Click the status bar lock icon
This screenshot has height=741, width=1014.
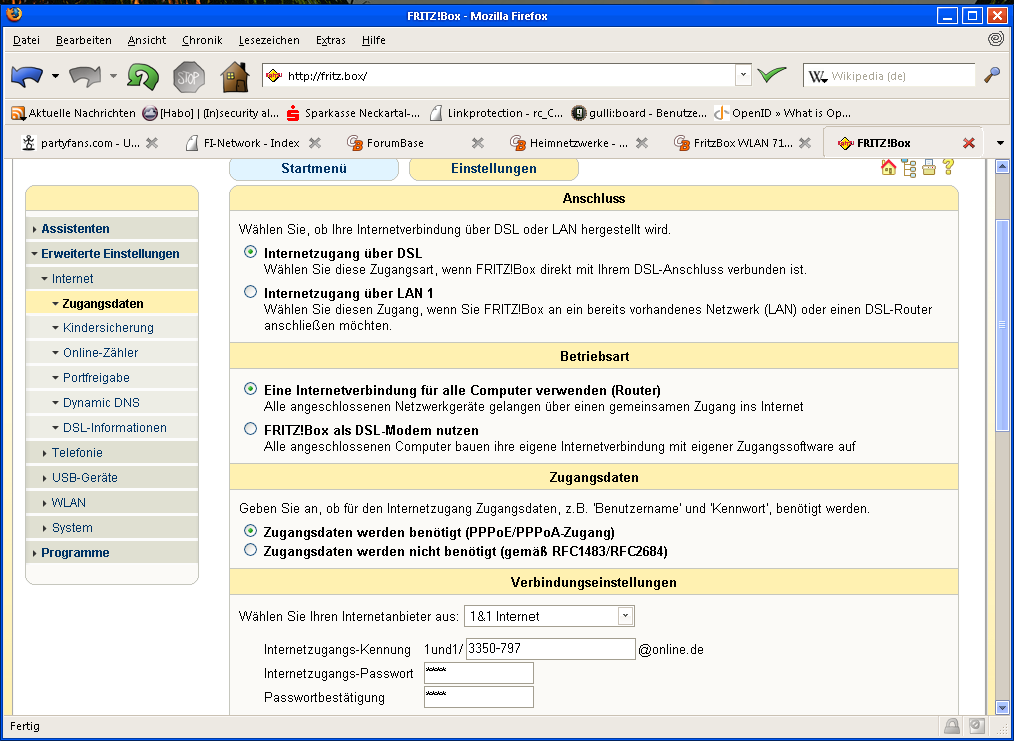click(x=951, y=726)
